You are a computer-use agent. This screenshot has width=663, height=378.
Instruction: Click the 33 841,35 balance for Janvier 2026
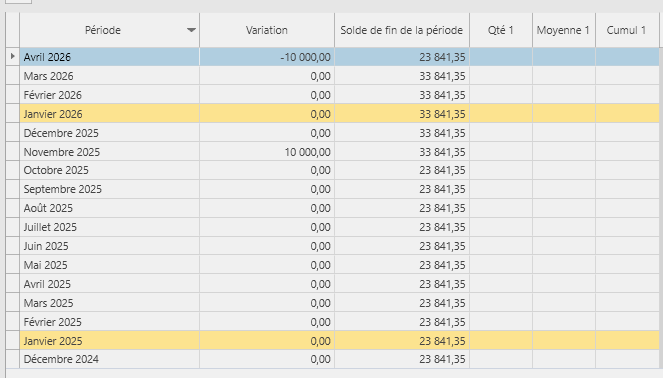[442, 114]
